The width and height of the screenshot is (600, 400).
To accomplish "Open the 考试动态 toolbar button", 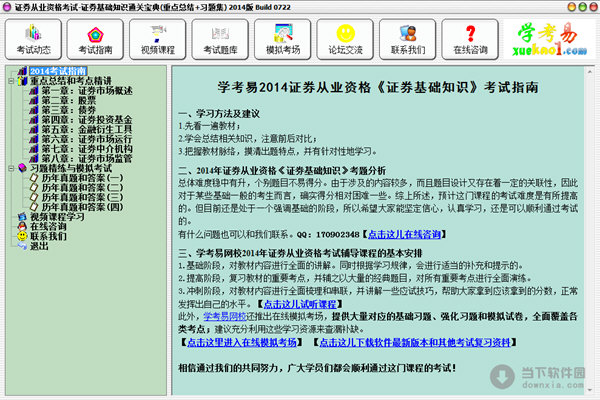I will (x=33, y=39).
